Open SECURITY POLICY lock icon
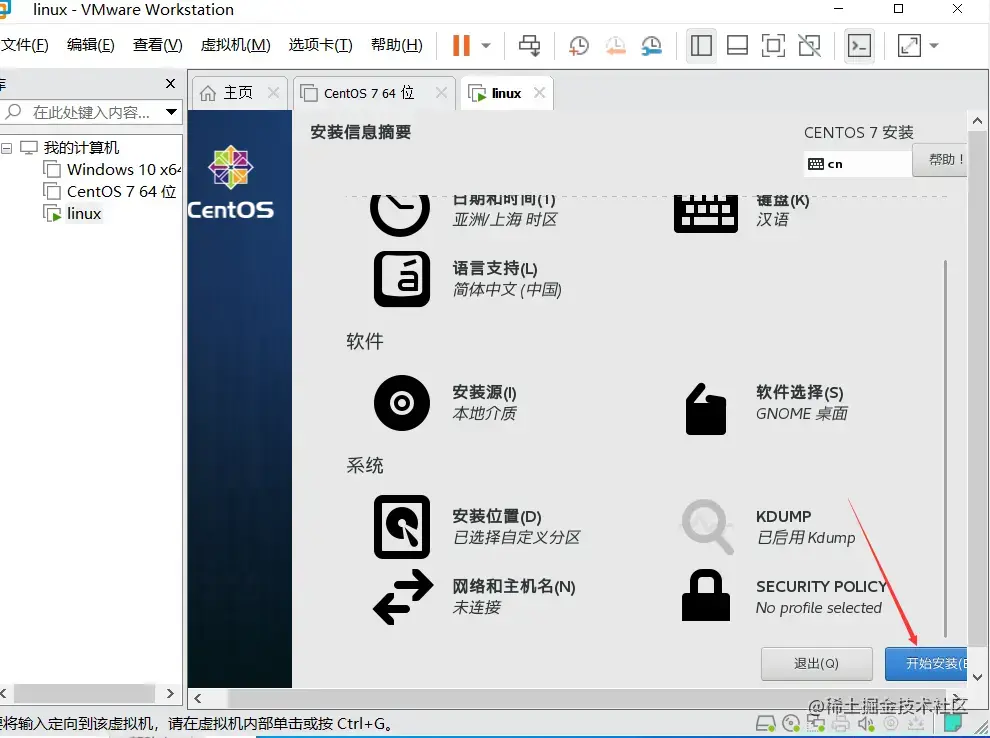This screenshot has width=990, height=738. [x=706, y=595]
